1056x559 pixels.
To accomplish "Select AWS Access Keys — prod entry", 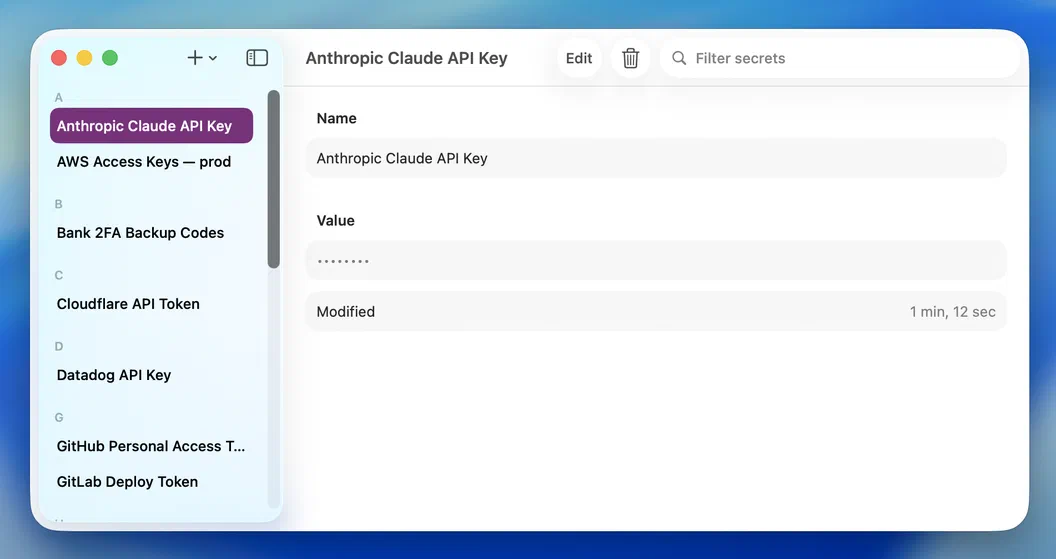I will pyautogui.click(x=152, y=162).
